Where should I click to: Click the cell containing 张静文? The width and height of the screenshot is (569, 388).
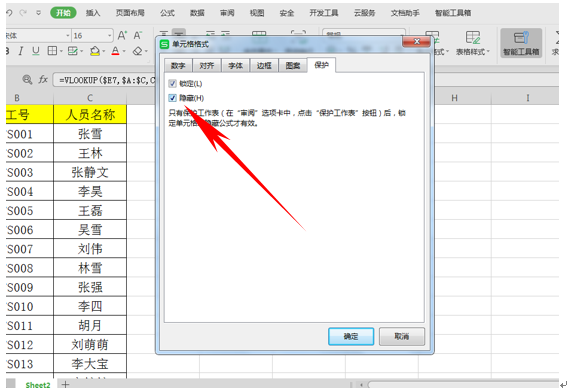[x=90, y=172]
